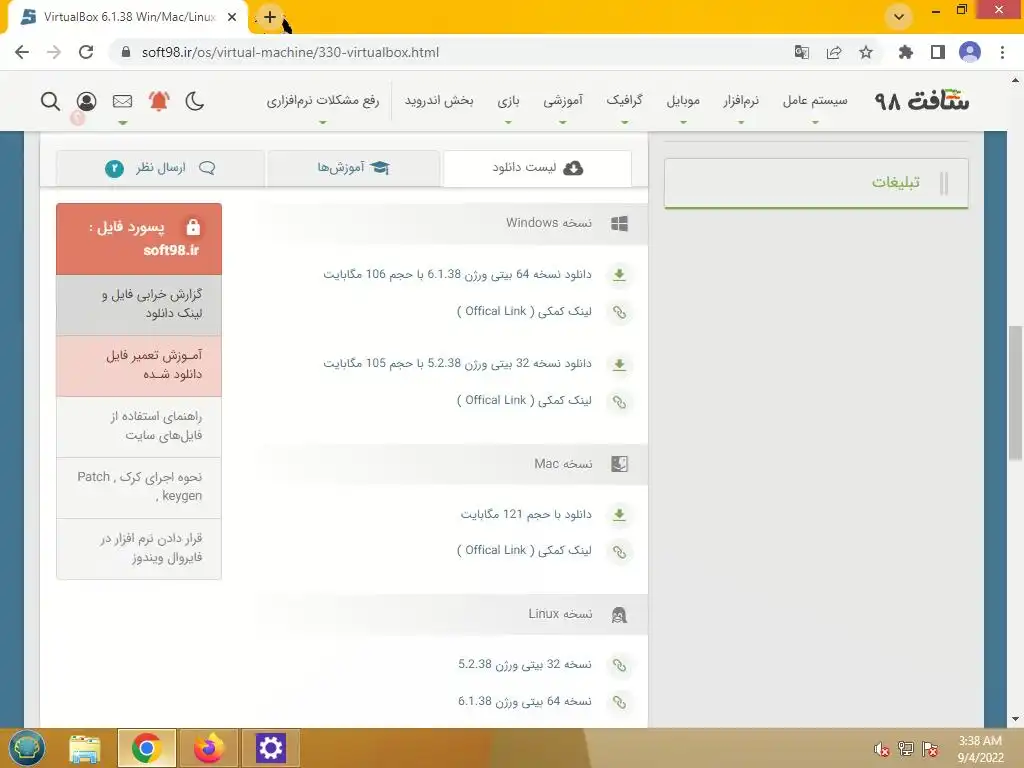Click the تبلیغات sidebar heading
The image size is (1024, 768).
point(895,182)
